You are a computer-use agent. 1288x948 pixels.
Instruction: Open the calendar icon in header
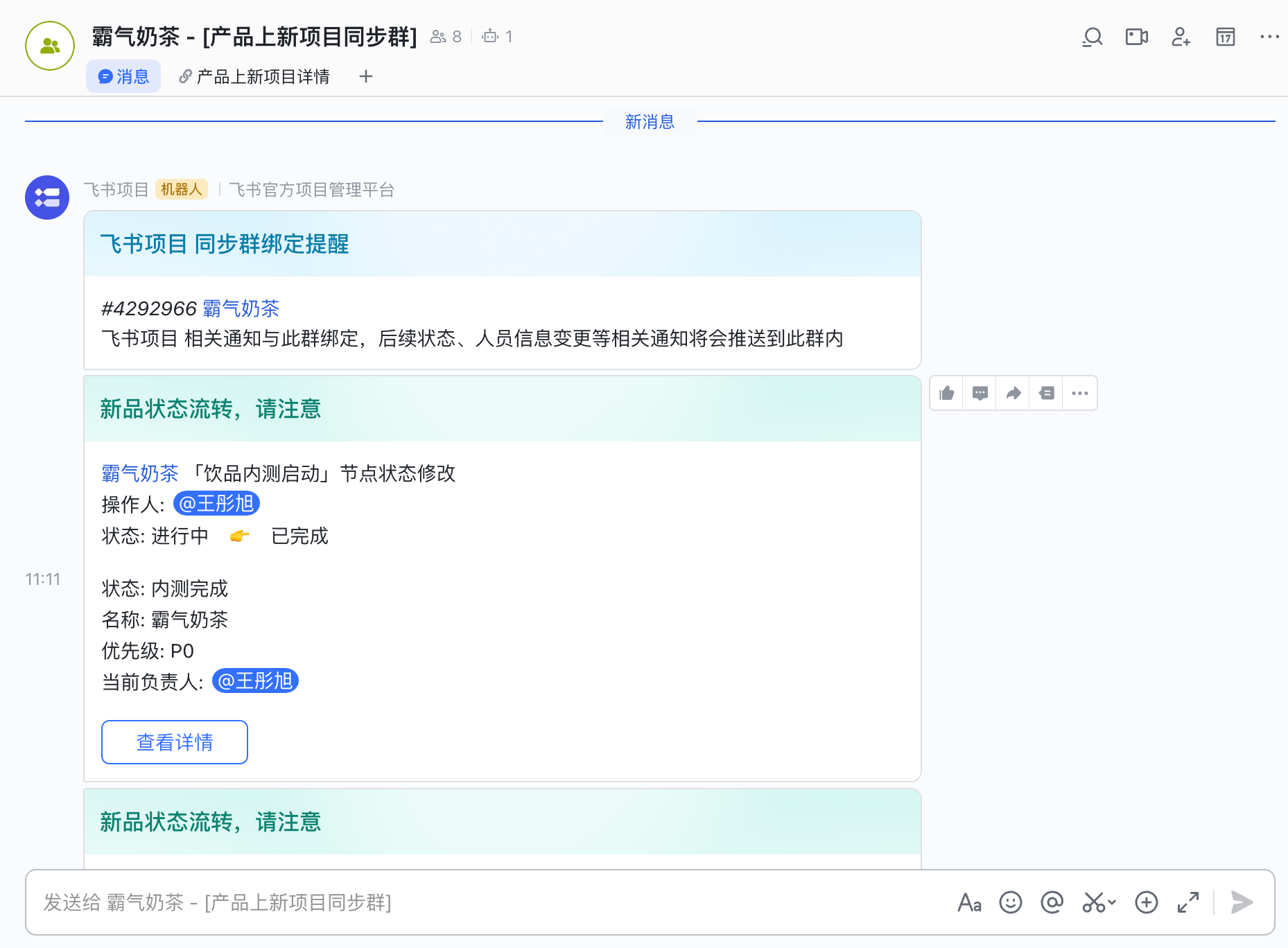click(x=1226, y=37)
